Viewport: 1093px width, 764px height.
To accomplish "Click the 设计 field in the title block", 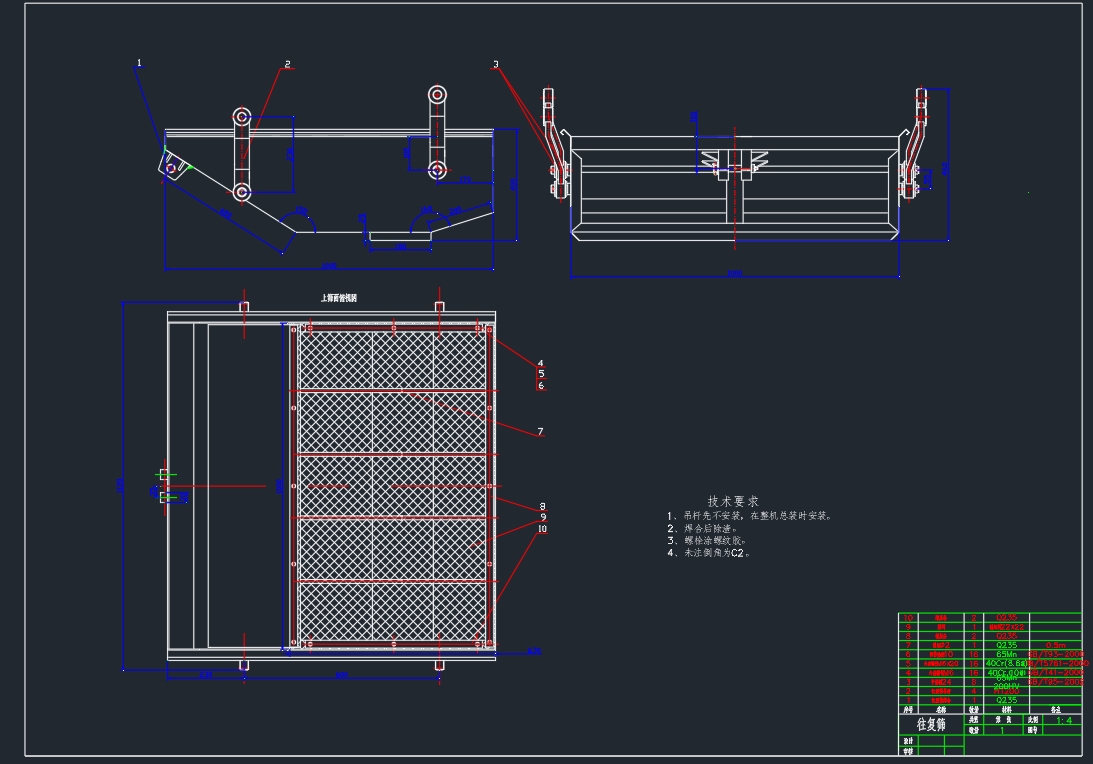I will coord(908,741).
